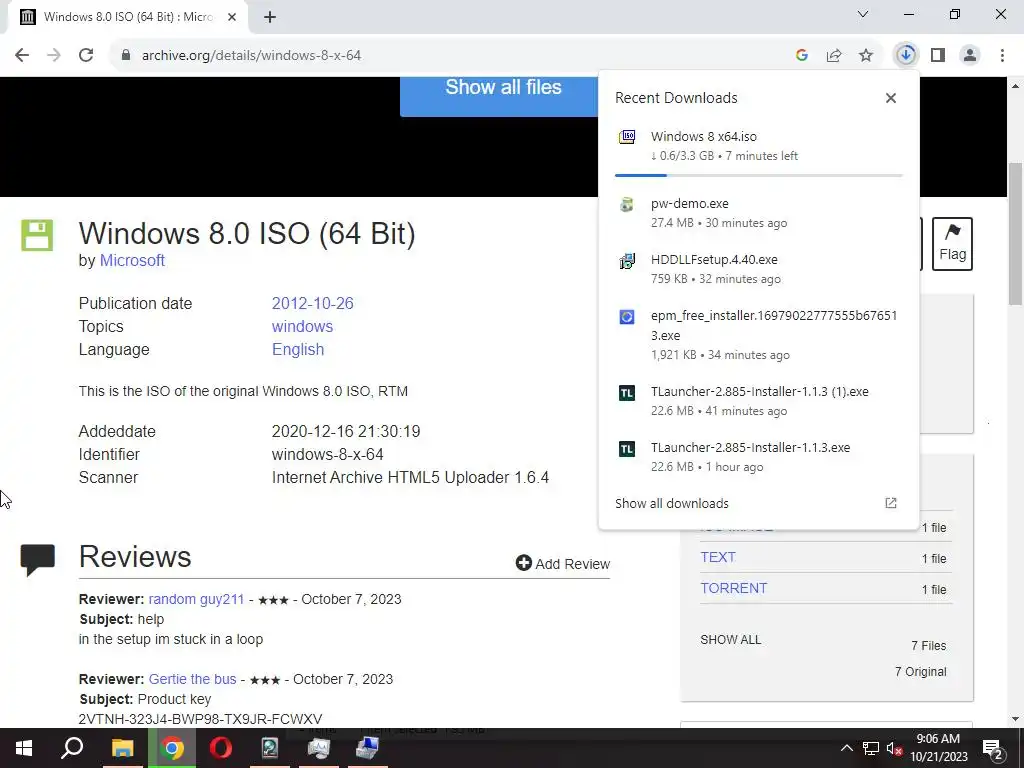Open the taskbar search magnifier
Screen dimensions: 1024x768
click(72, 748)
